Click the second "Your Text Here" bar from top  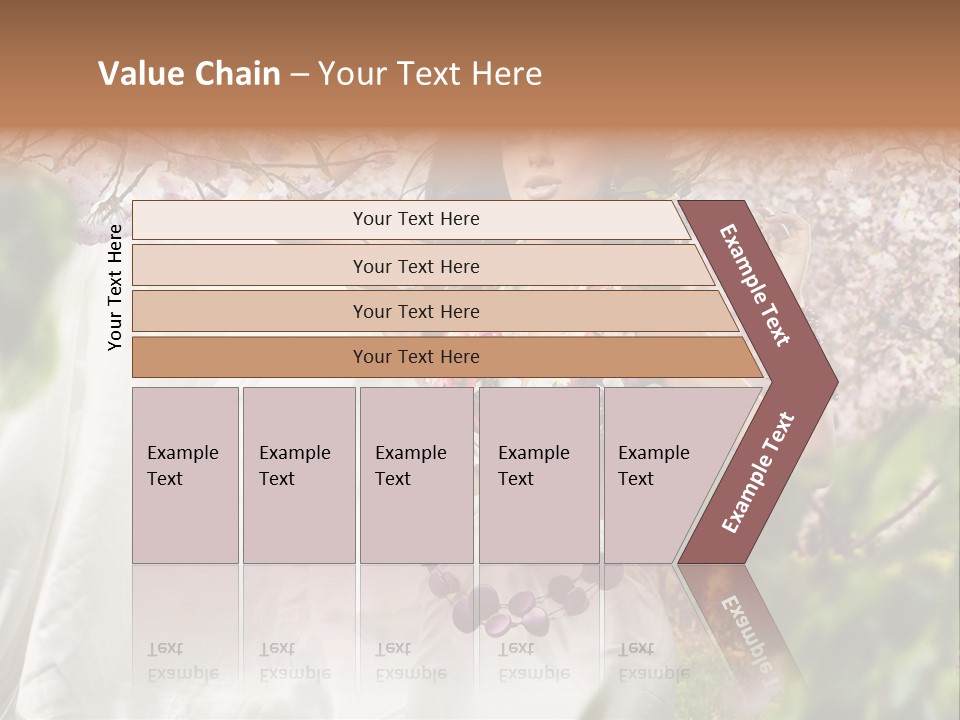pyautogui.click(x=416, y=266)
